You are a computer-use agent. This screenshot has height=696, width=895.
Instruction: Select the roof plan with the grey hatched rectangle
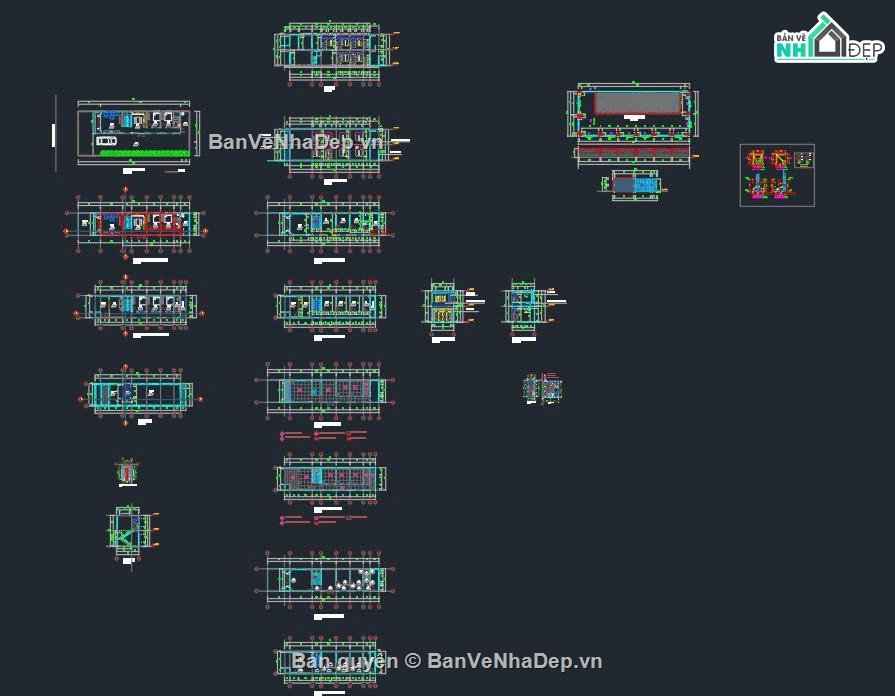tap(634, 111)
